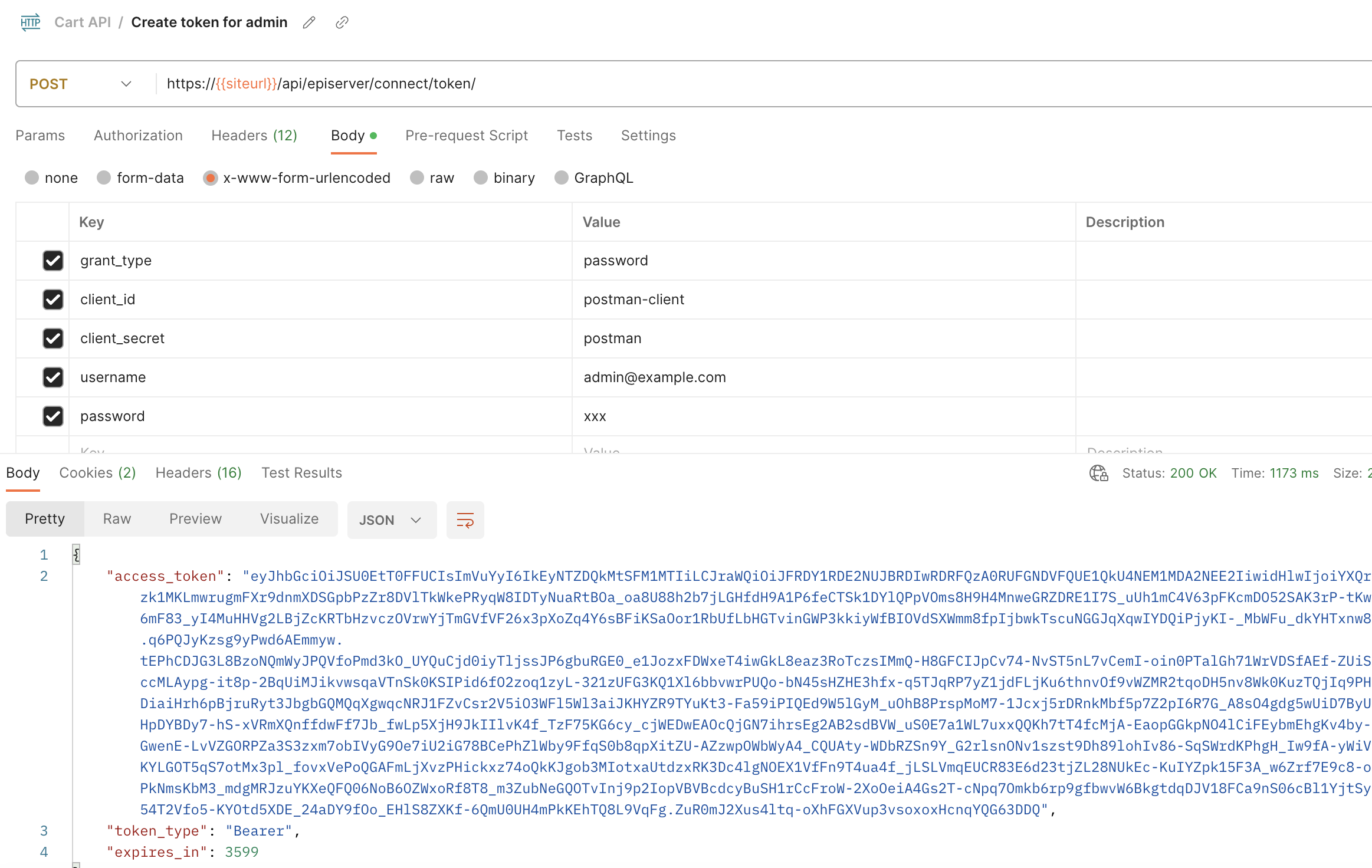The height and width of the screenshot is (868, 1372).
Task: Click the pencil rename icon
Action: coord(309,22)
